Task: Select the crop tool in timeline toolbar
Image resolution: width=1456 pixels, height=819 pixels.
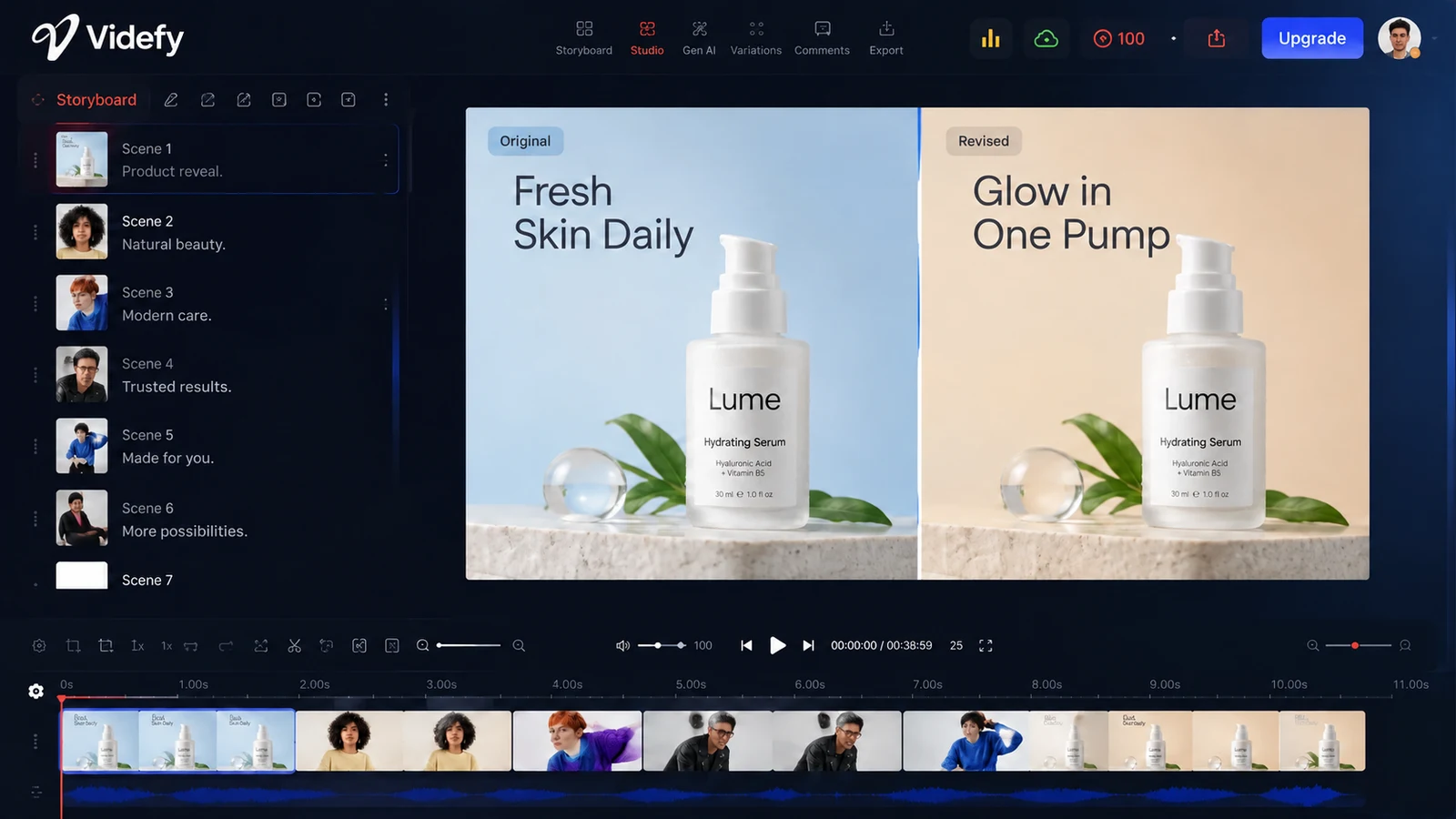Action: click(x=73, y=645)
